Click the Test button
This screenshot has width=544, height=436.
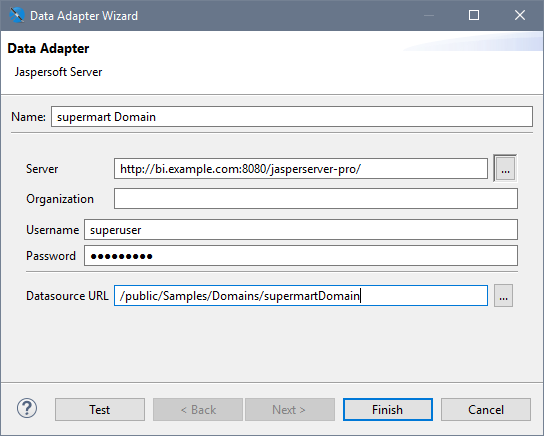pos(100,410)
